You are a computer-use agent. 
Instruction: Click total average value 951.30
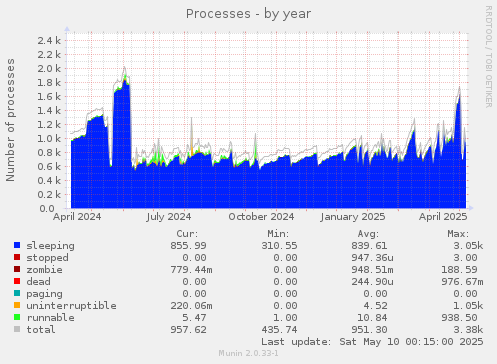coord(369,330)
